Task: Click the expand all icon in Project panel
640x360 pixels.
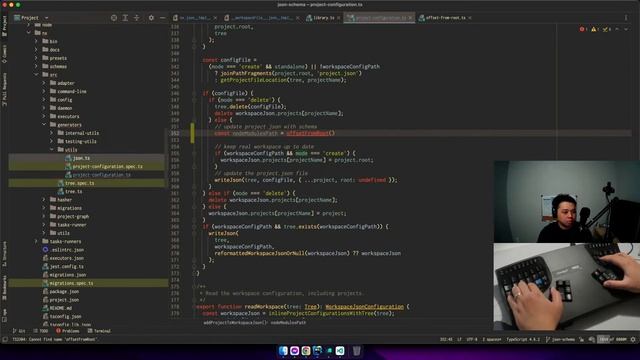Action: click(x=125, y=18)
